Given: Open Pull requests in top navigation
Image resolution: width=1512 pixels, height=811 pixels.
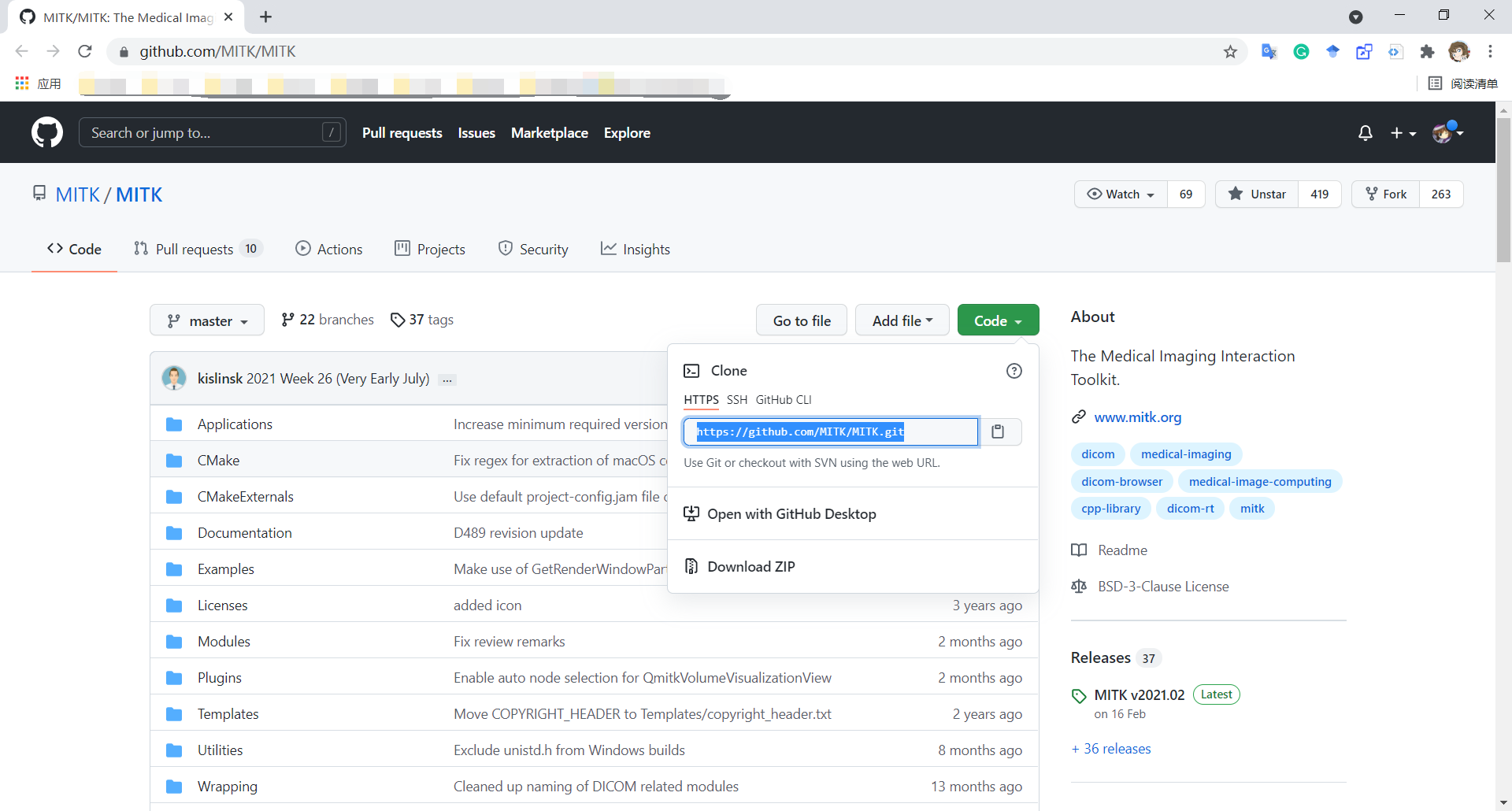Looking at the screenshot, I should click(402, 133).
